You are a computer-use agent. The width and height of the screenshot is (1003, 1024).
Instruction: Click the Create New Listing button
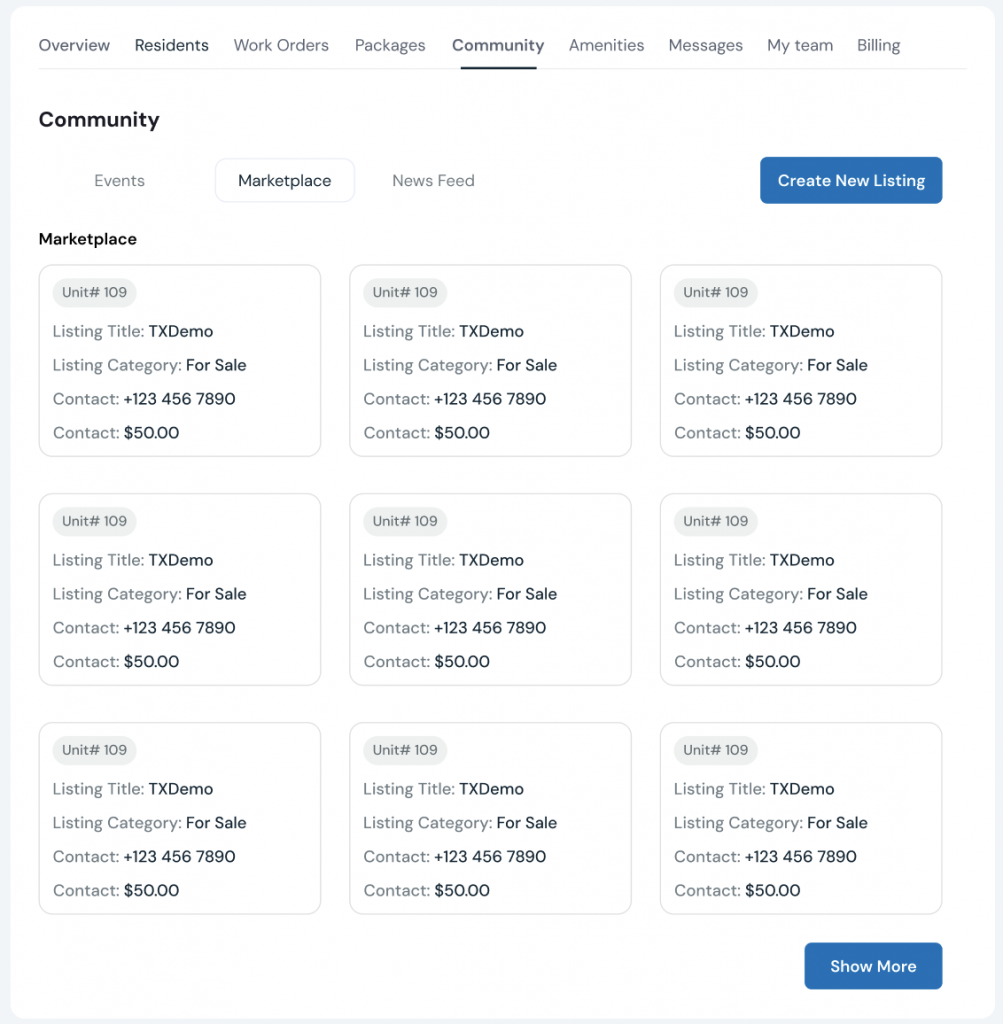click(x=851, y=180)
